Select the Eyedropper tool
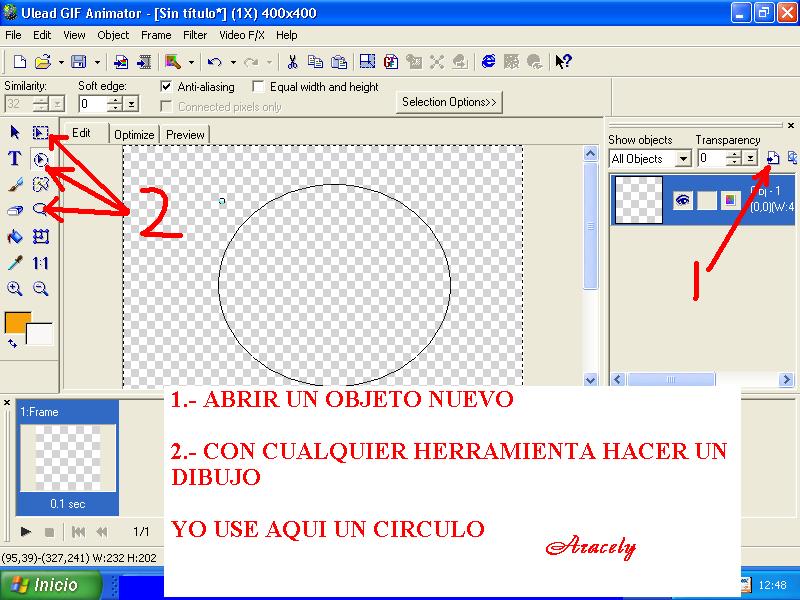800x600 pixels. 15,263
